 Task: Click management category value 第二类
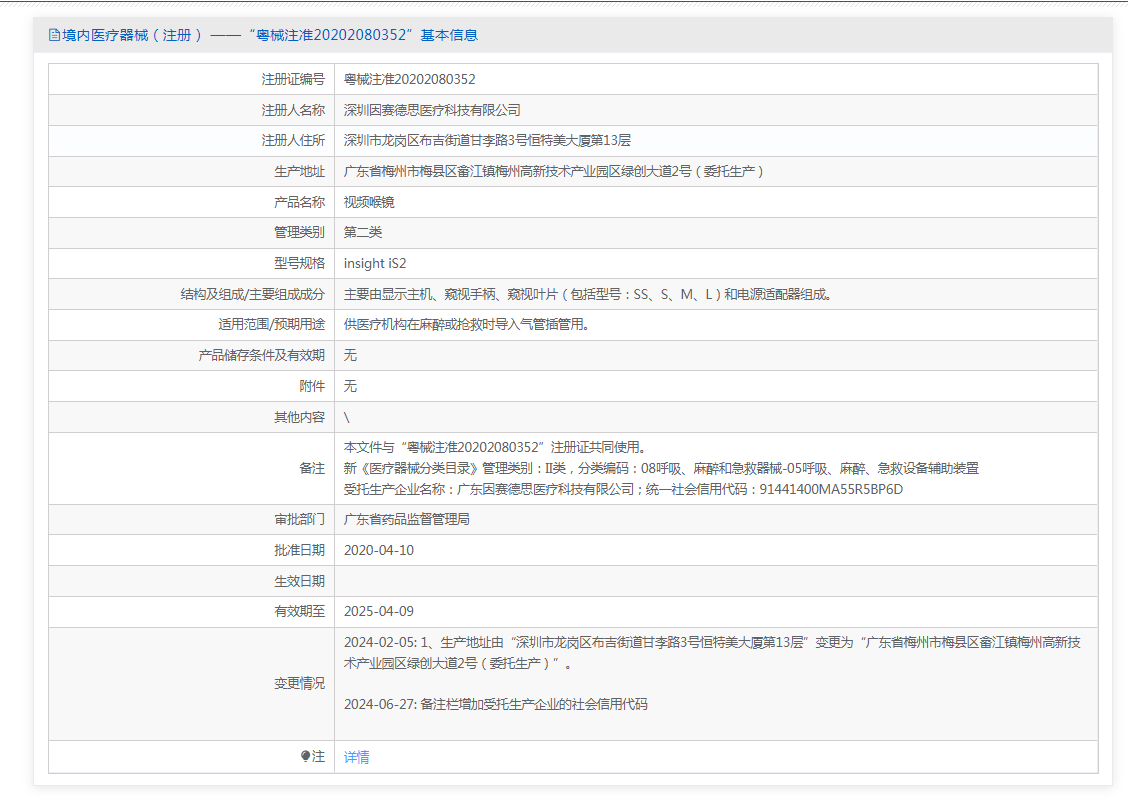(363, 233)
